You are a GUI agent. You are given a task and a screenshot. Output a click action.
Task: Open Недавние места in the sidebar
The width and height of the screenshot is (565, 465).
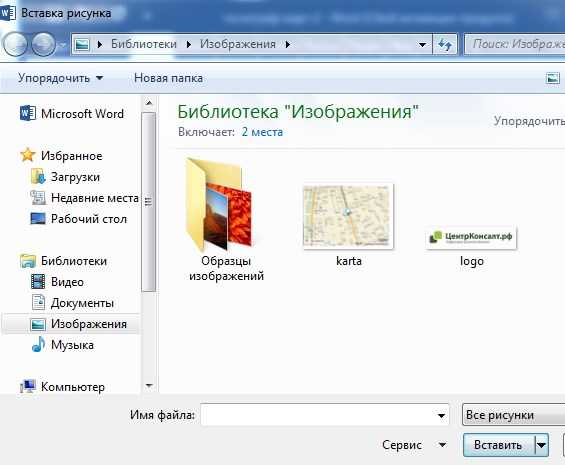pos(85,198)
